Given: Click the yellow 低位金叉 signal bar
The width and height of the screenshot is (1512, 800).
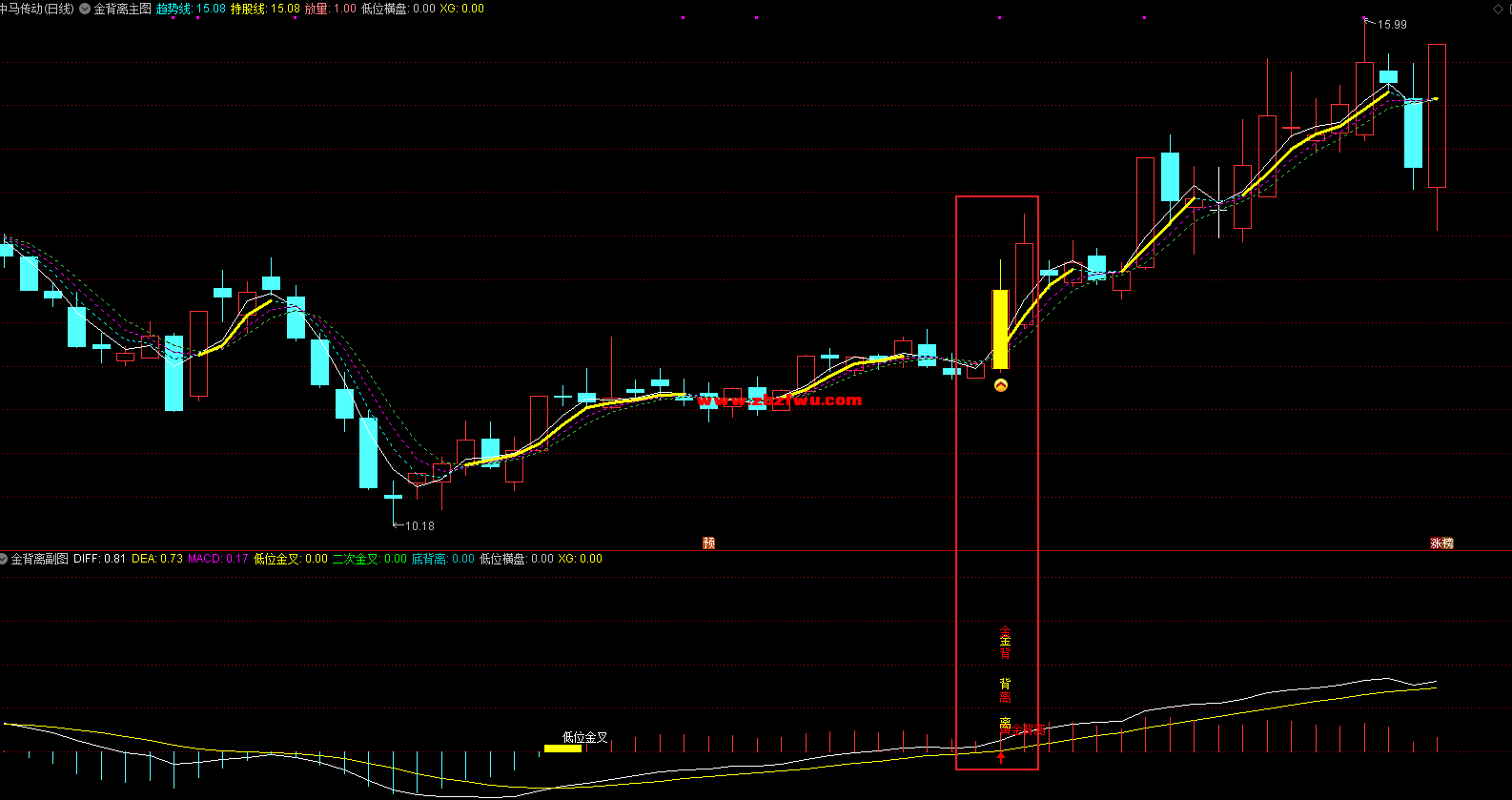Looking at the screenshot, I should pos(562,749).
